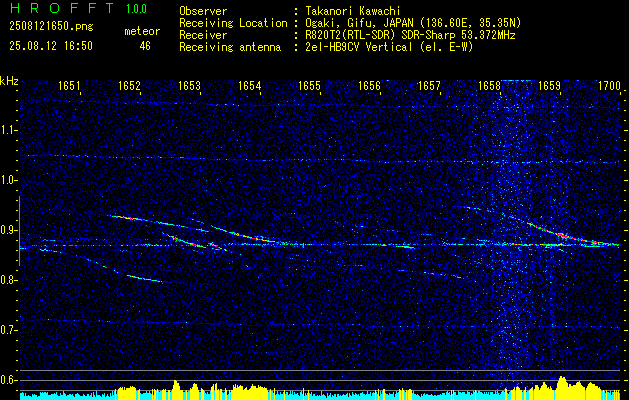The image size is (629, 400).
Task: Click the 1.1 kHz axis label
Action: pyautogui.click(x=8, y=130)
